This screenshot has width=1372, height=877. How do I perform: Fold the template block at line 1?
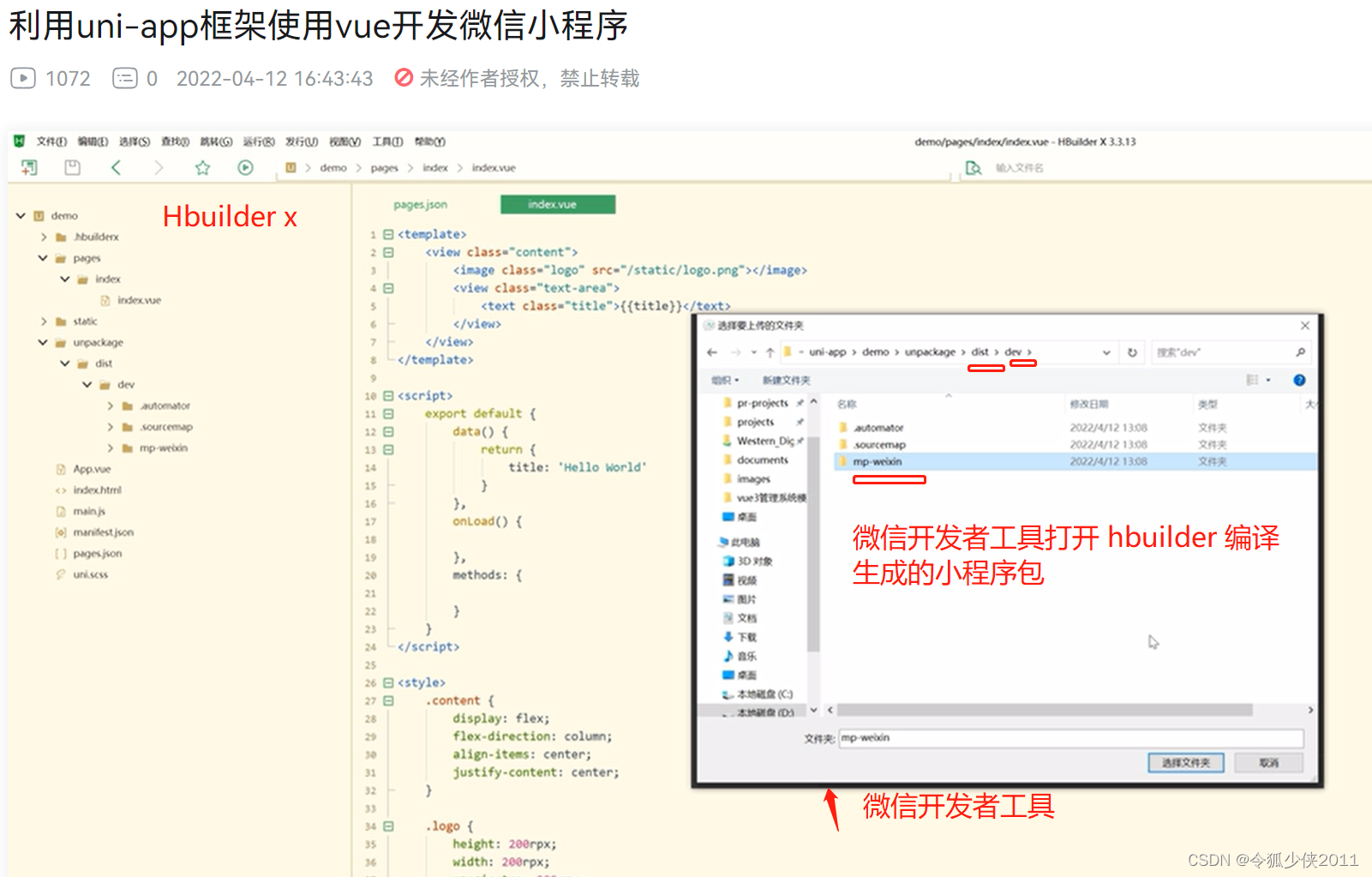tap(388, 234)
